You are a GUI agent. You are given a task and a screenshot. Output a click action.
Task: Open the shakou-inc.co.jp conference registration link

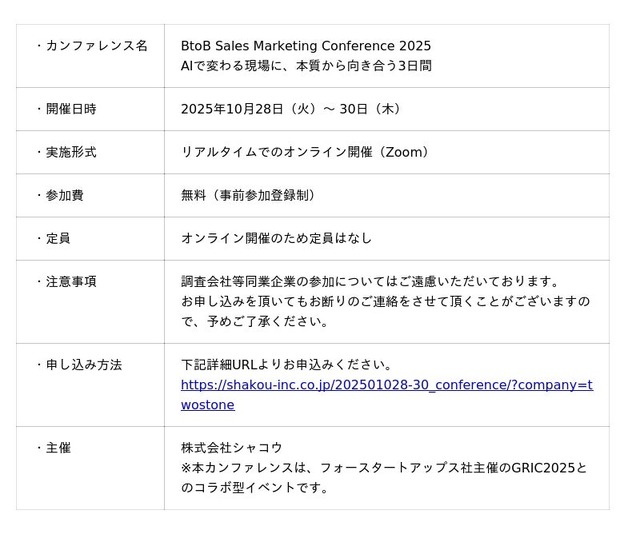point(386,385)
